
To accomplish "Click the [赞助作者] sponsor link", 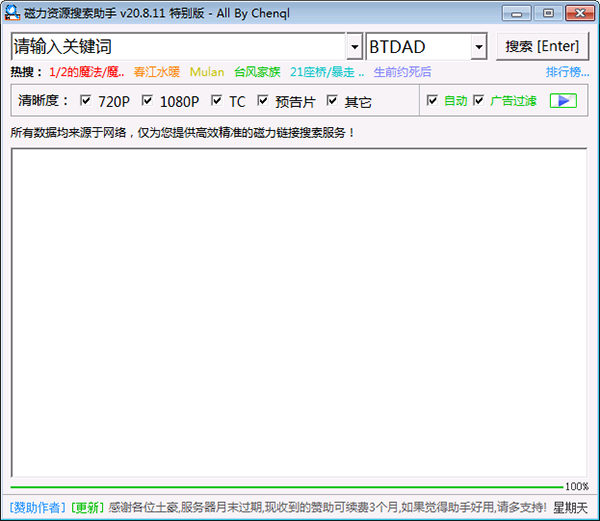I will [x=38, y=508].
